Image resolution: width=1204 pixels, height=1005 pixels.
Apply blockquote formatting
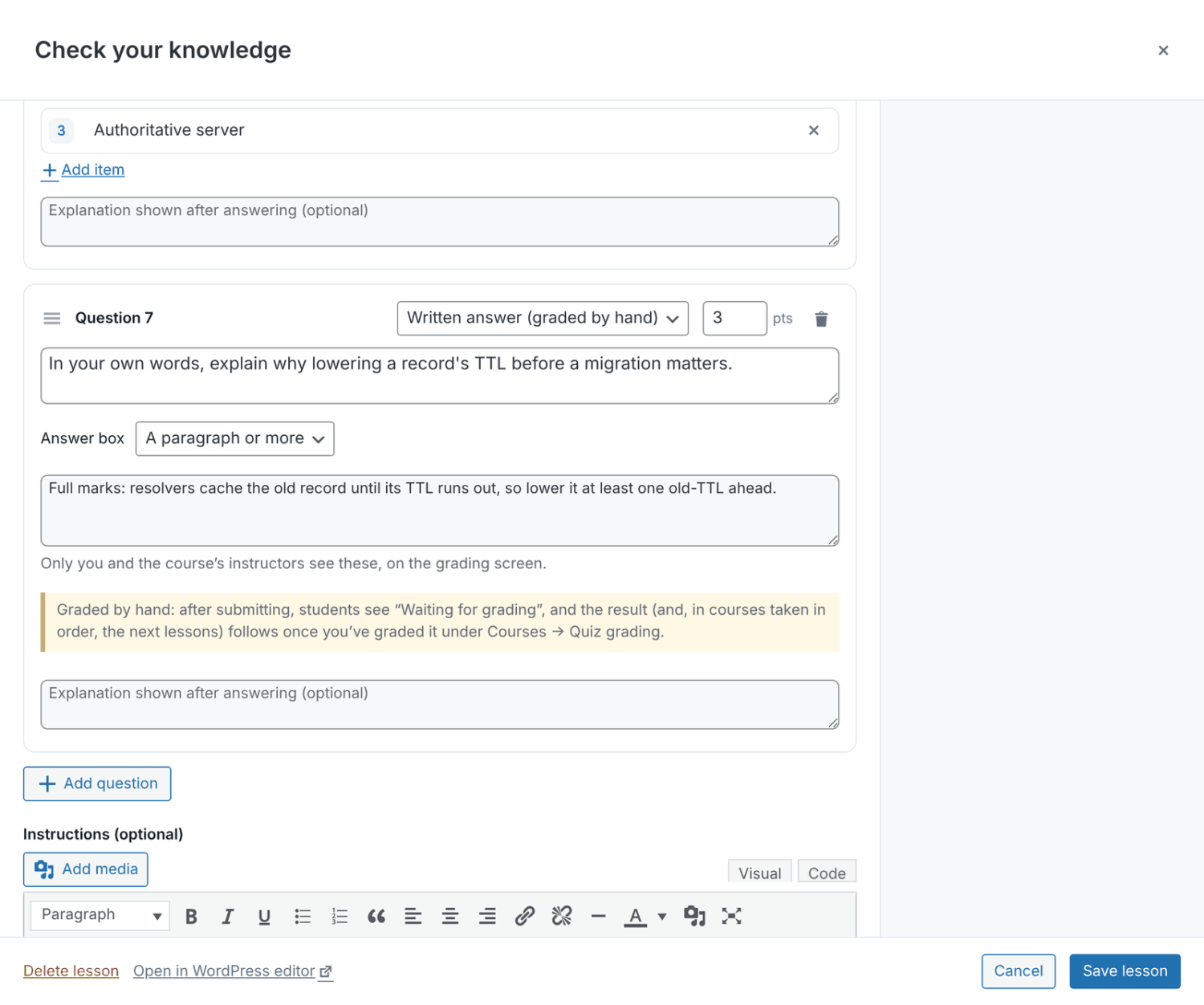coord(376,916)
